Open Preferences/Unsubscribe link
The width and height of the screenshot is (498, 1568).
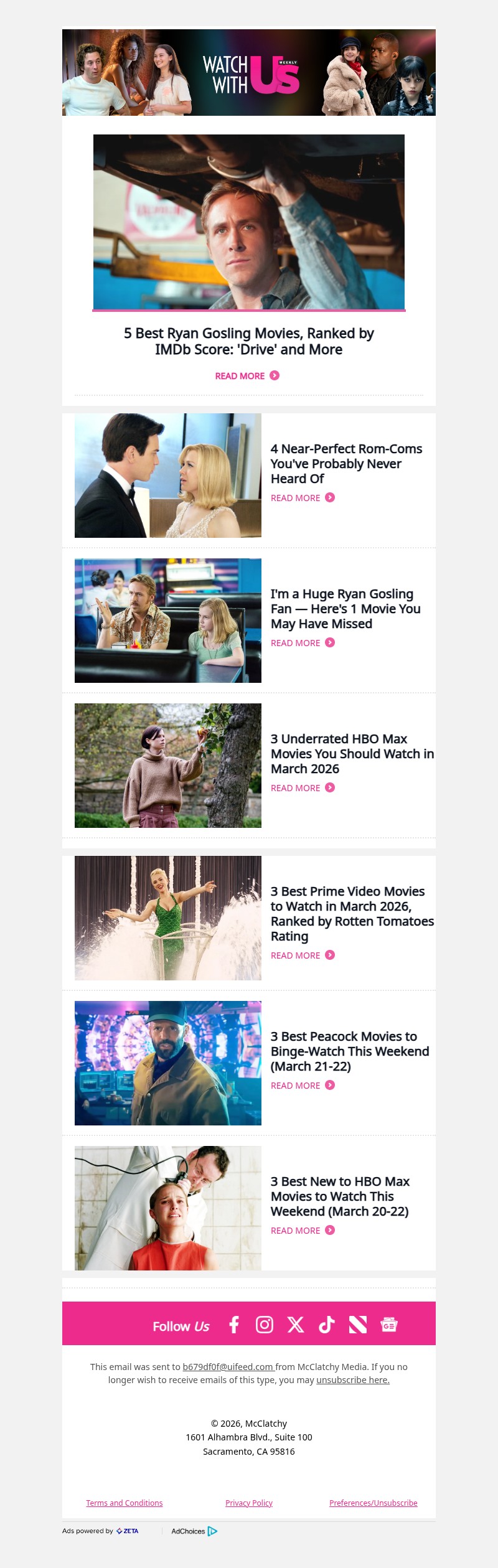click(x=374, y=1503)
